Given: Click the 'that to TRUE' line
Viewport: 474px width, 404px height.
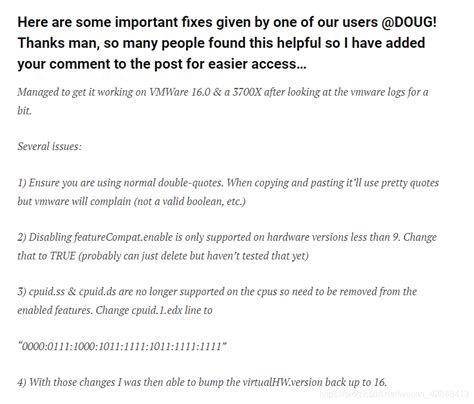Looking at the screenshot, I should tap(163, 256).
